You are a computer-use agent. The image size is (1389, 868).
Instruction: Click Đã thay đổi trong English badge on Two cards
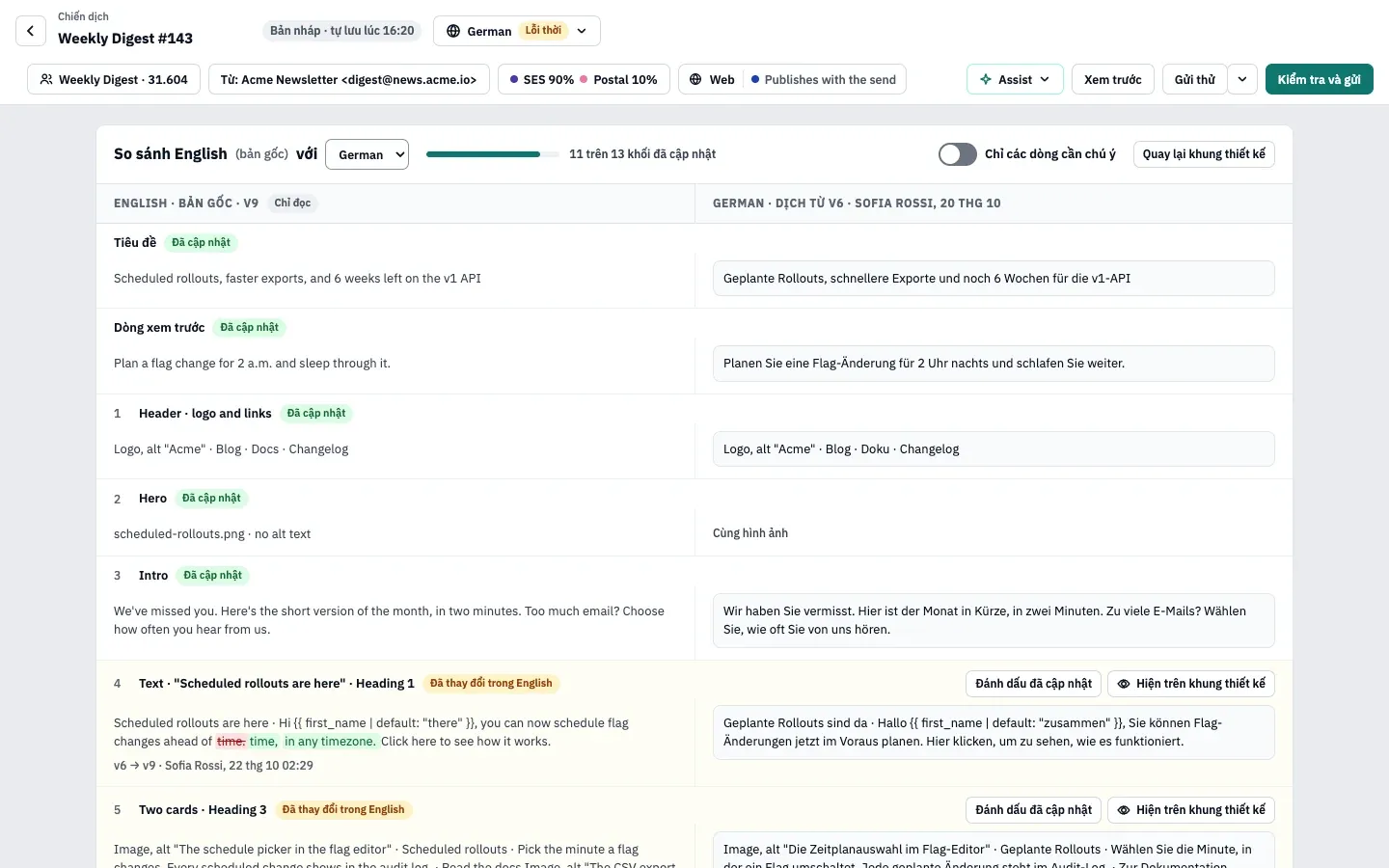click(x=343, y=810)
